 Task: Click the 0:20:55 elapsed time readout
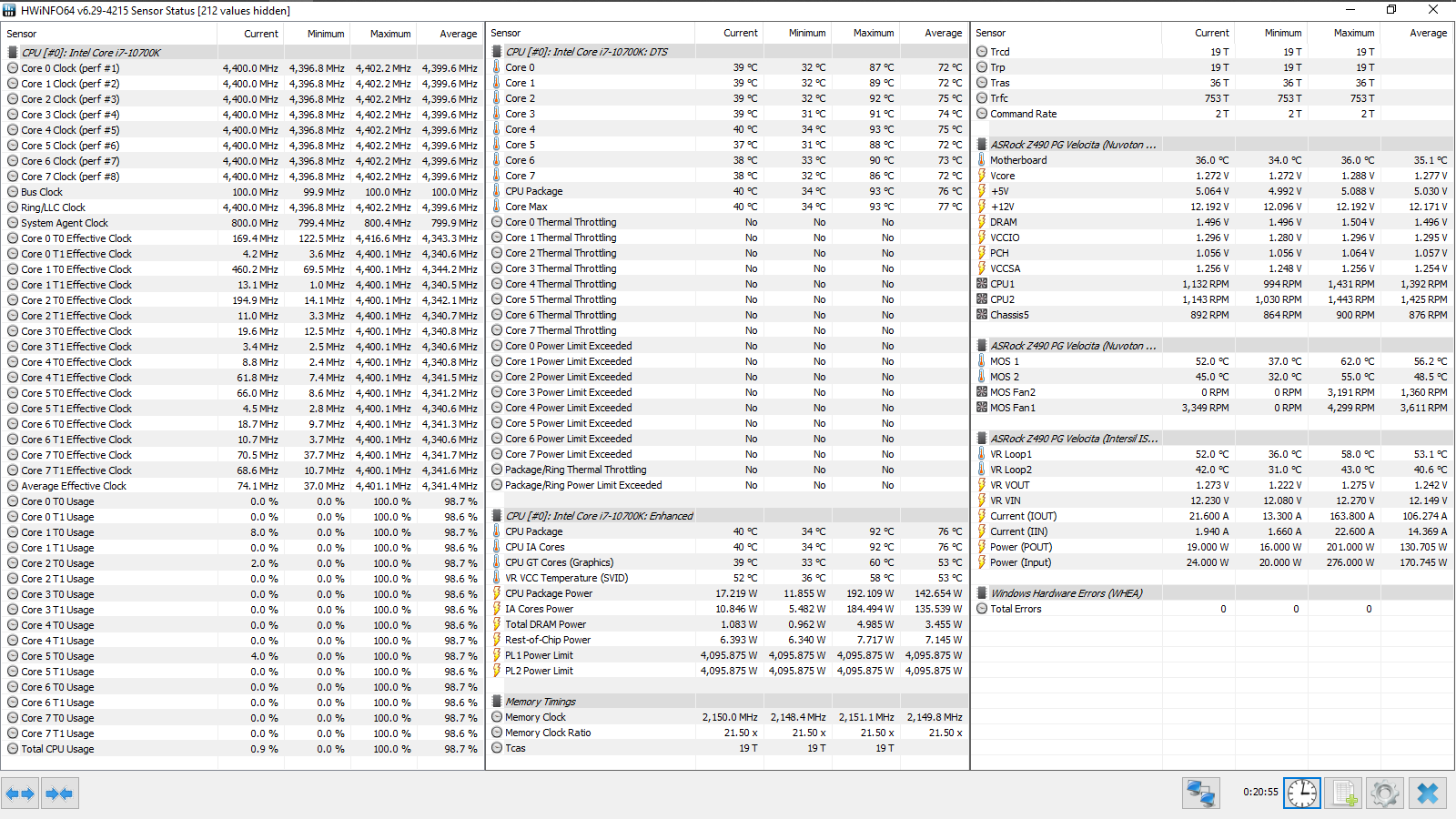pos(1260,792)
